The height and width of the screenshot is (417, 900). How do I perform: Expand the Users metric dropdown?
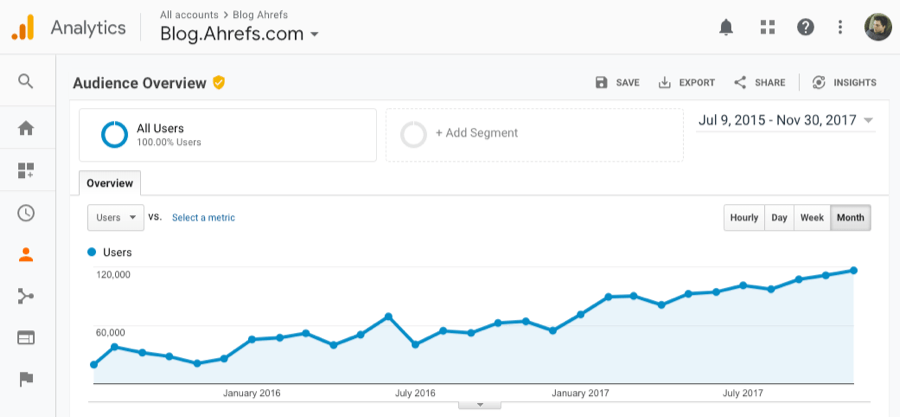115,217
